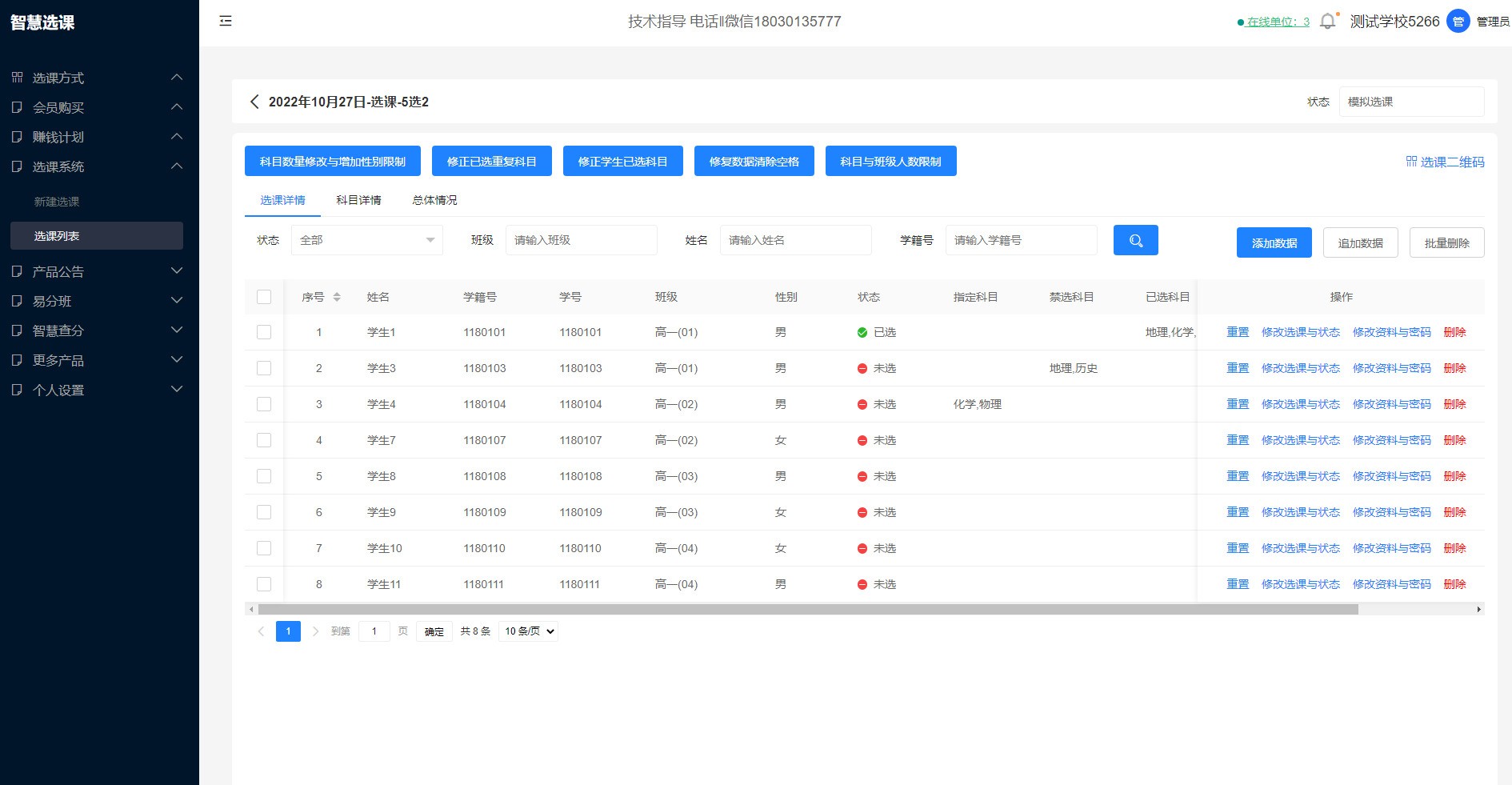Click the 批量删除 button
Viewport: 1512px width, 785px height.
tap(1447, 242)
